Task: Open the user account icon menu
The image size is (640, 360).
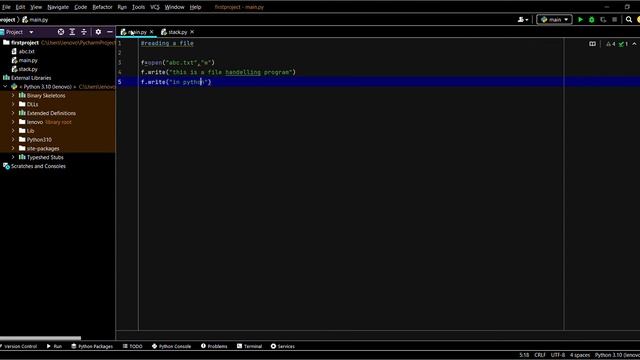Action: pos(522,20)
